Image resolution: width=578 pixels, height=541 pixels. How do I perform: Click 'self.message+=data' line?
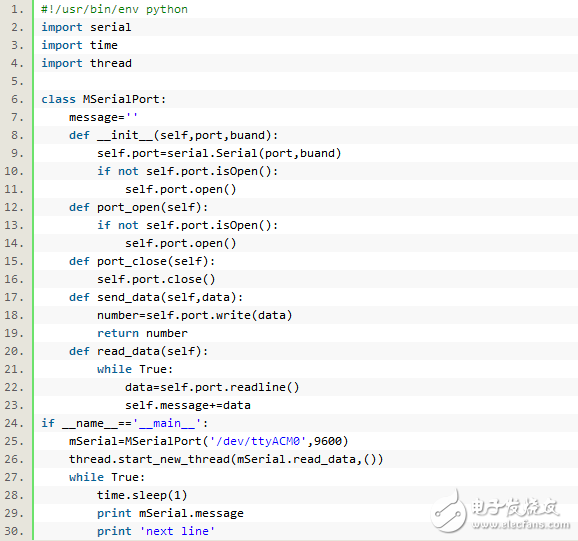click(188, 406)
